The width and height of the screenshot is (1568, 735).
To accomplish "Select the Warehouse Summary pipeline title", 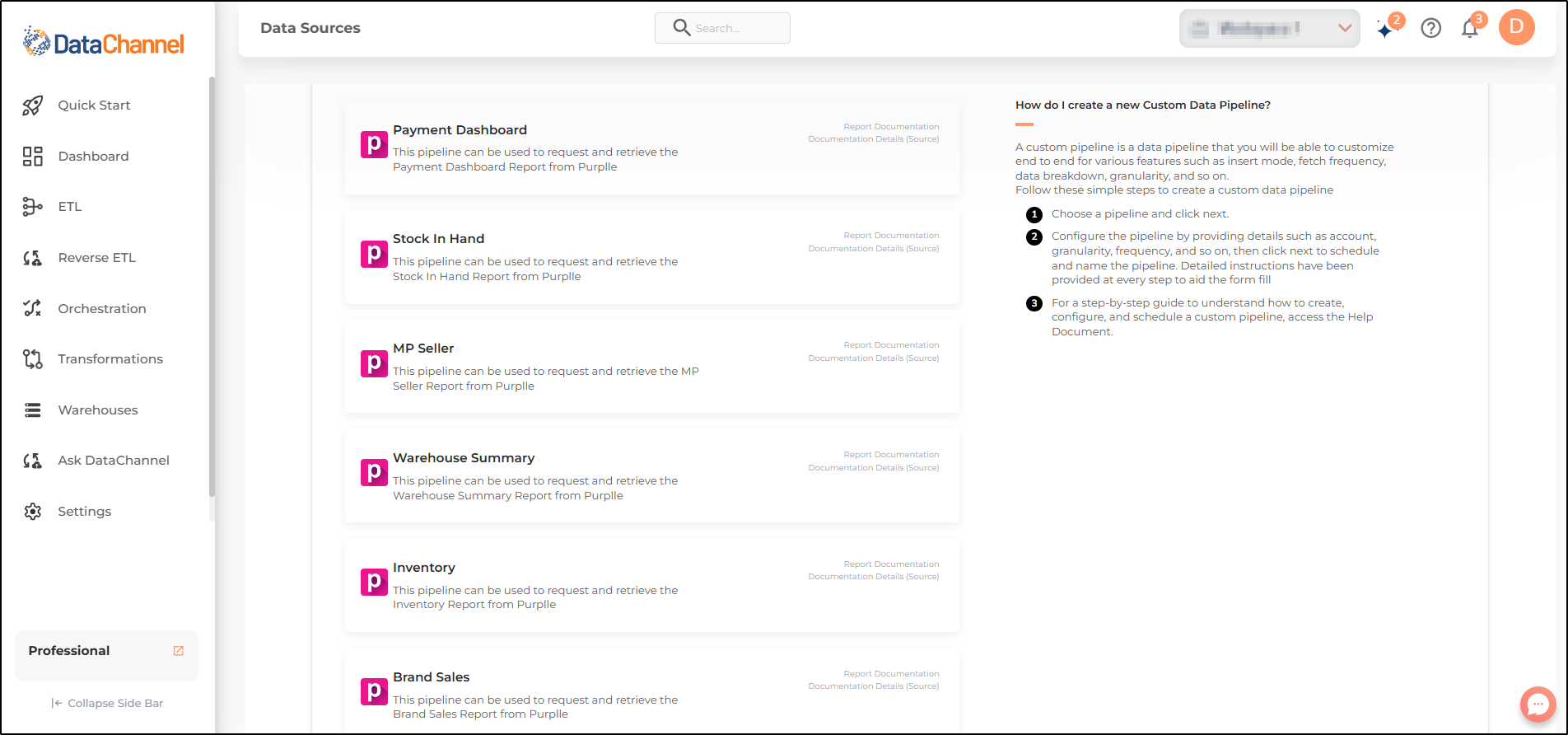I will tap(464, 458).
